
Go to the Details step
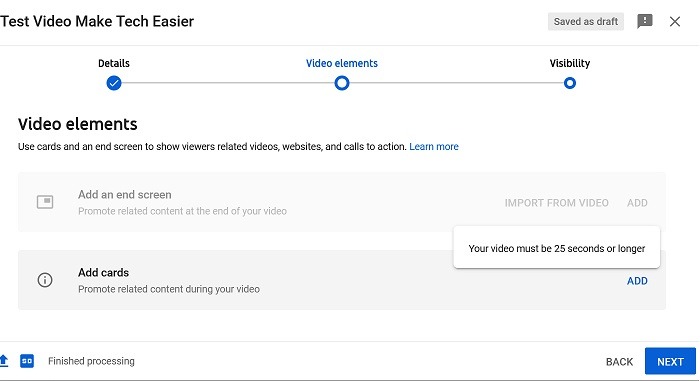tap(114, 63)
